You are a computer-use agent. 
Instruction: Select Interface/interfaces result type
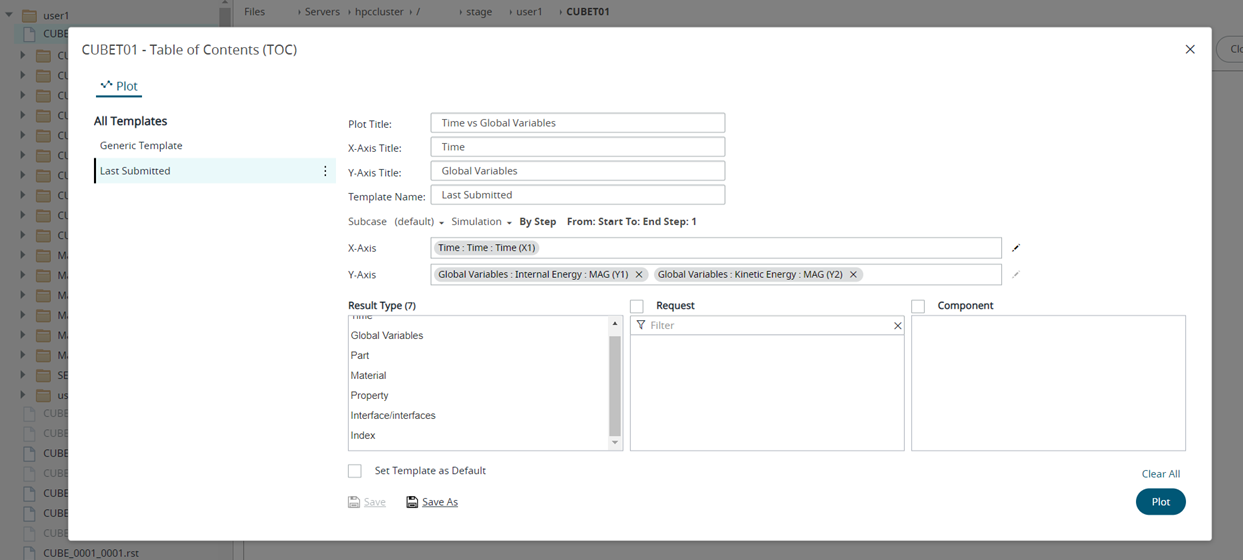393,416
